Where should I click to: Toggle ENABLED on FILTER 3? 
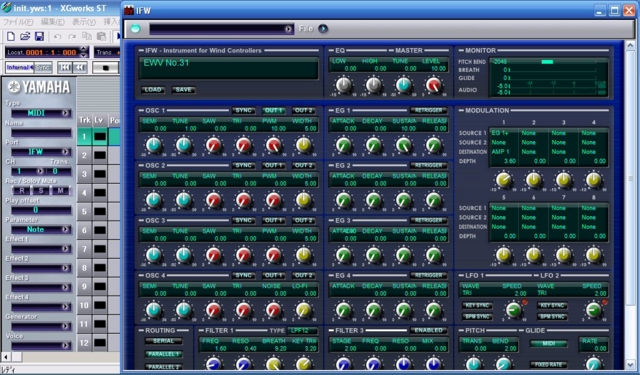tap(429, 330)
